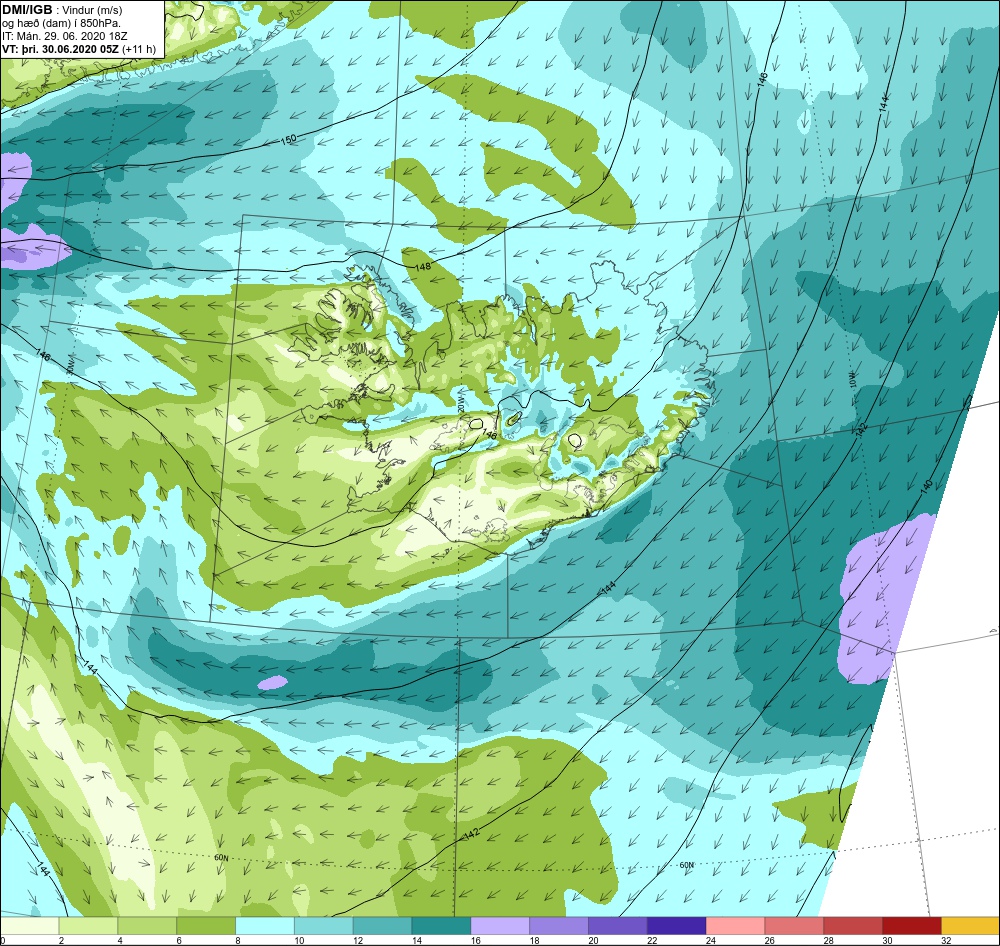Viewport: 1000px width, 946px height.
Task: Select the 26–28 m/s salmon red legend swatch
Action: pos(794,926)
